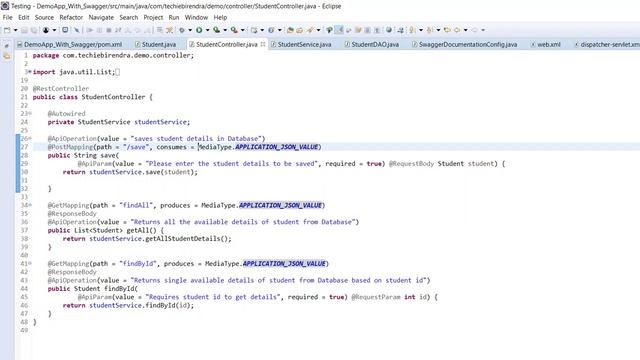
Task: Click the Terminate debug icon
Action: coord(109,30)
